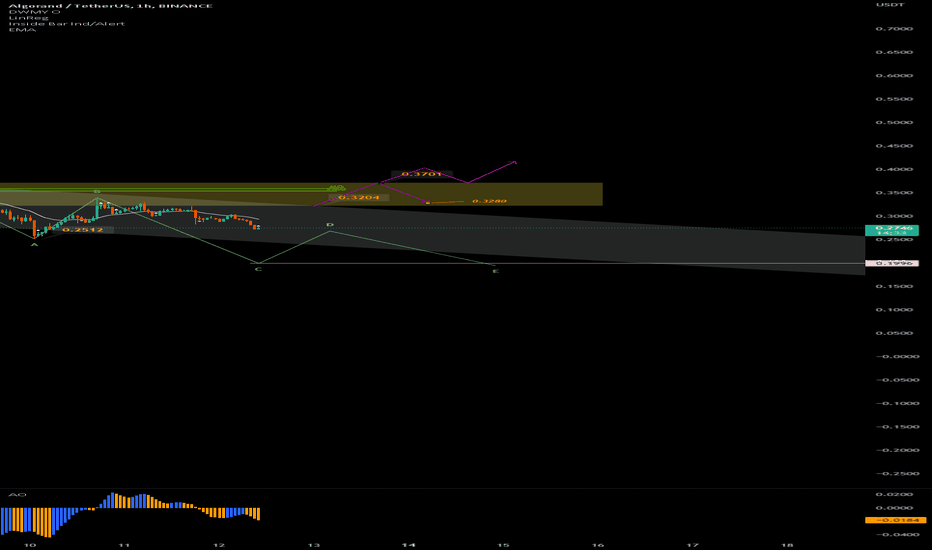Select the AO indicator pane label

[17, 495]
